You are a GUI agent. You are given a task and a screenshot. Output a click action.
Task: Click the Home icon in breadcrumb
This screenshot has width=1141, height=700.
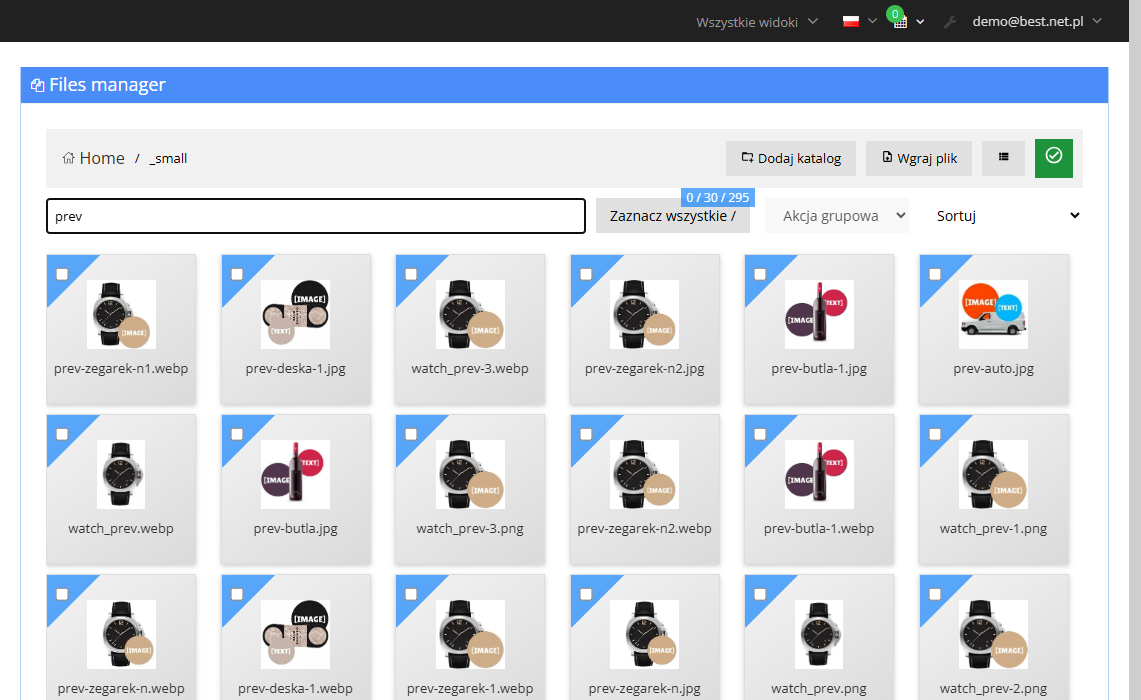pos(68,158)
